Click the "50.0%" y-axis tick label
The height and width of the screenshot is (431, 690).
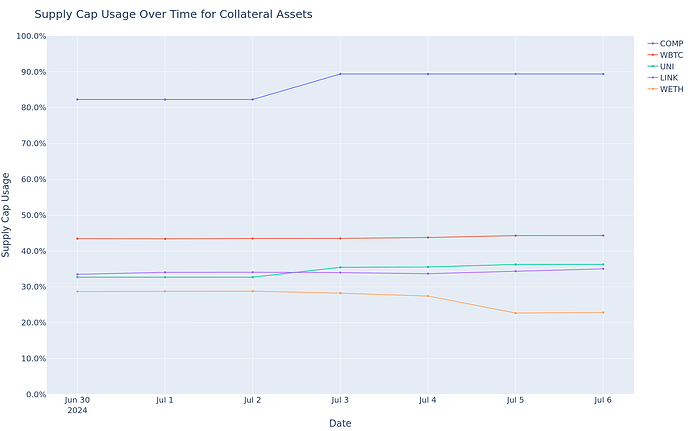(33, 215)
